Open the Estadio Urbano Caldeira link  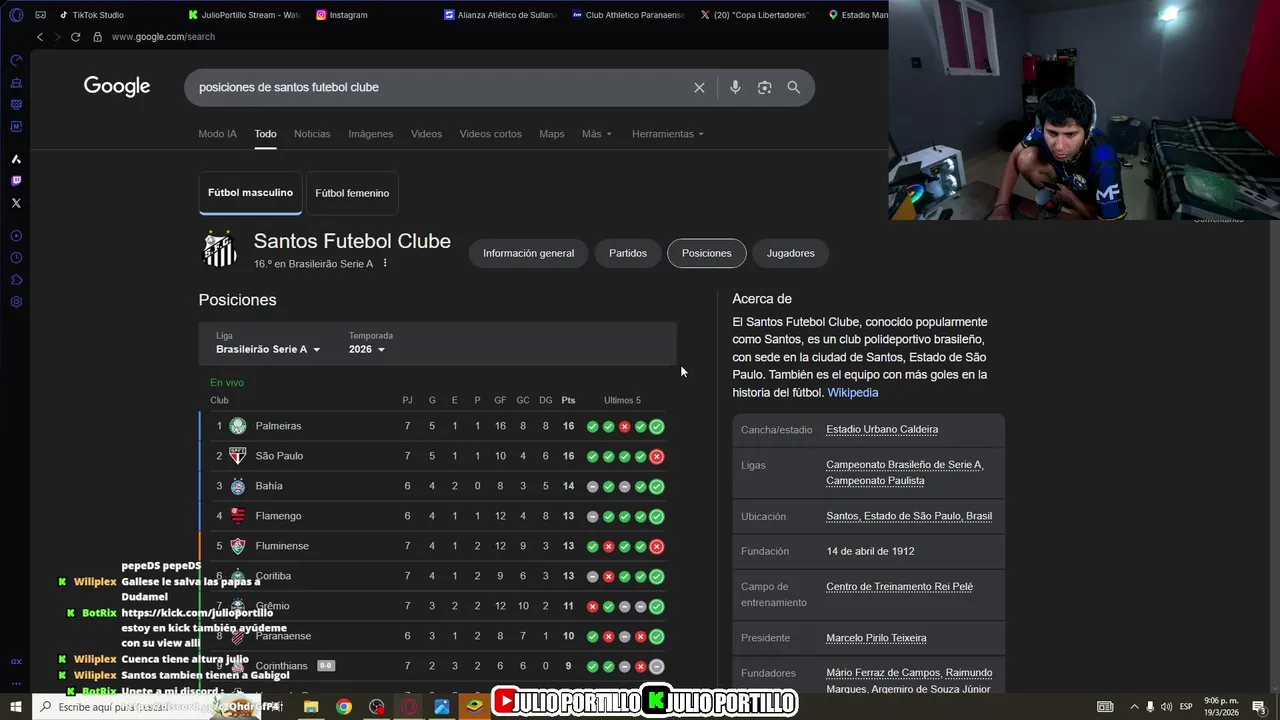pos(882,430)
